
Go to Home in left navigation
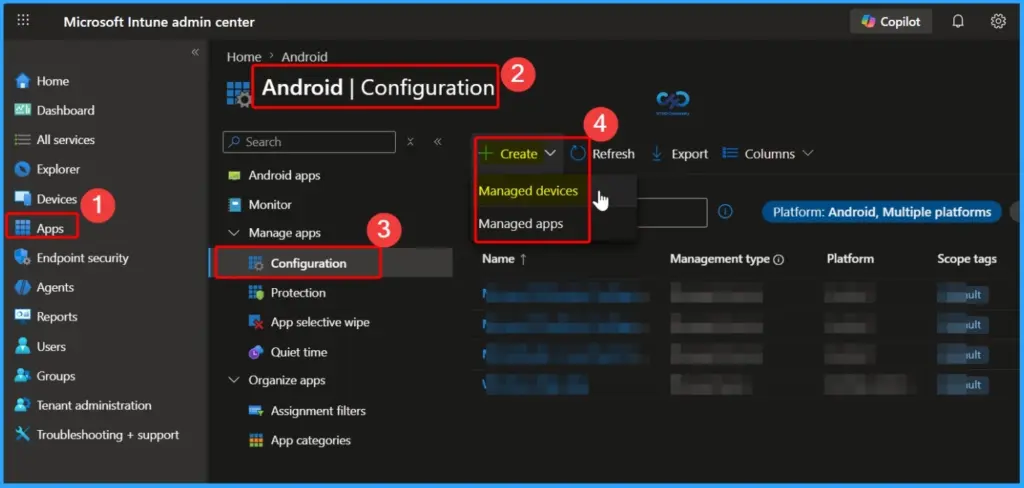[x=52, y=81]
